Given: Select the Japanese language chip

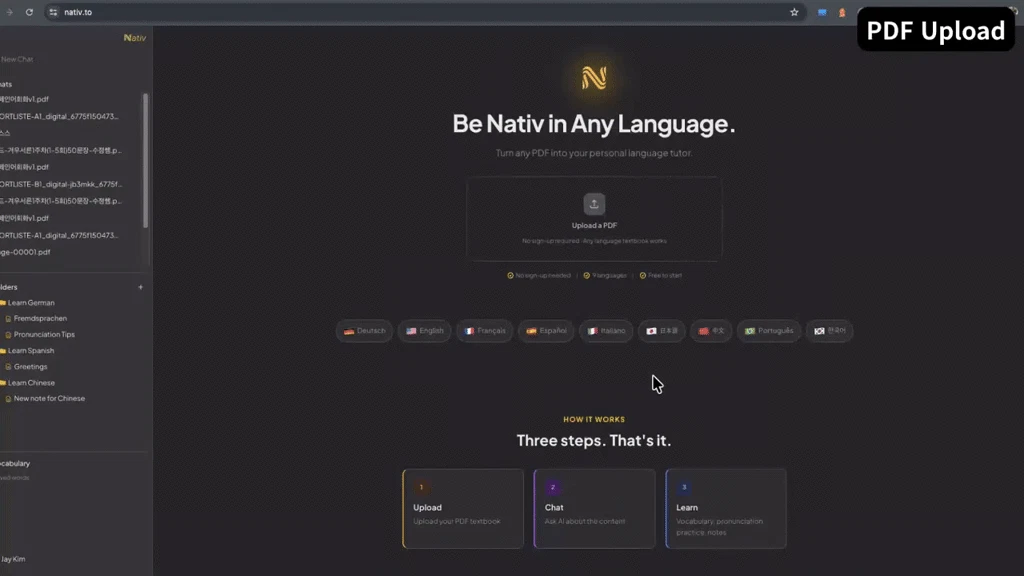Looking at the screenshot, I should (662, 331).
